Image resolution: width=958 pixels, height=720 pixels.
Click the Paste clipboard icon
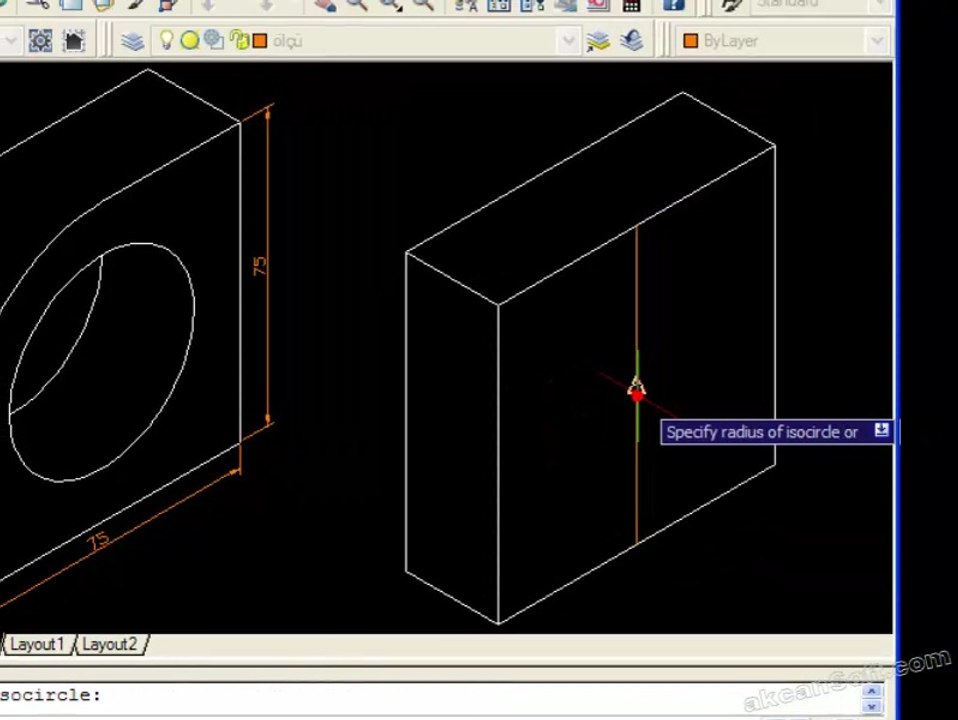[103, 6]
